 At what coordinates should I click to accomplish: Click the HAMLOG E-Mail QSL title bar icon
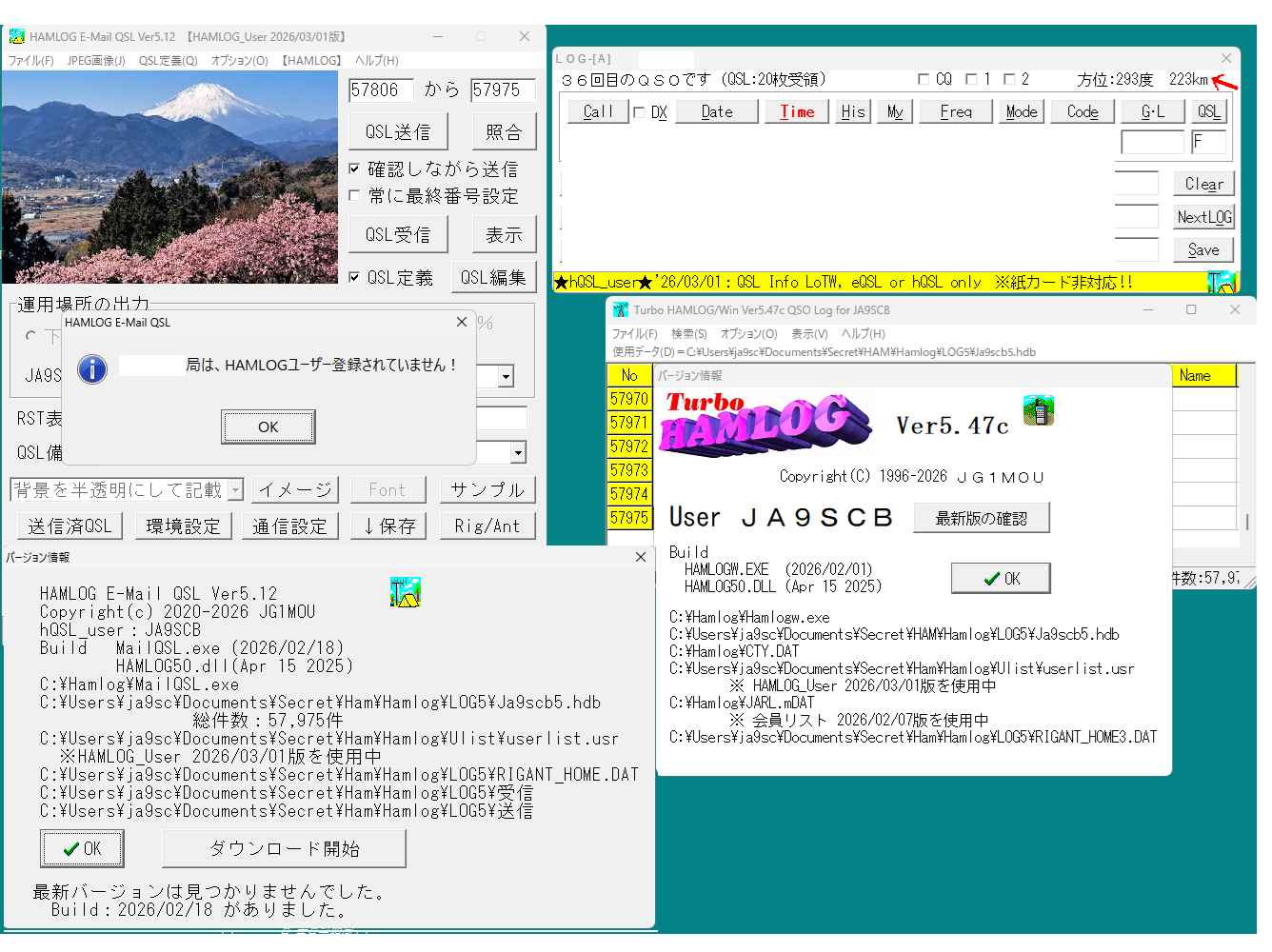16,37
